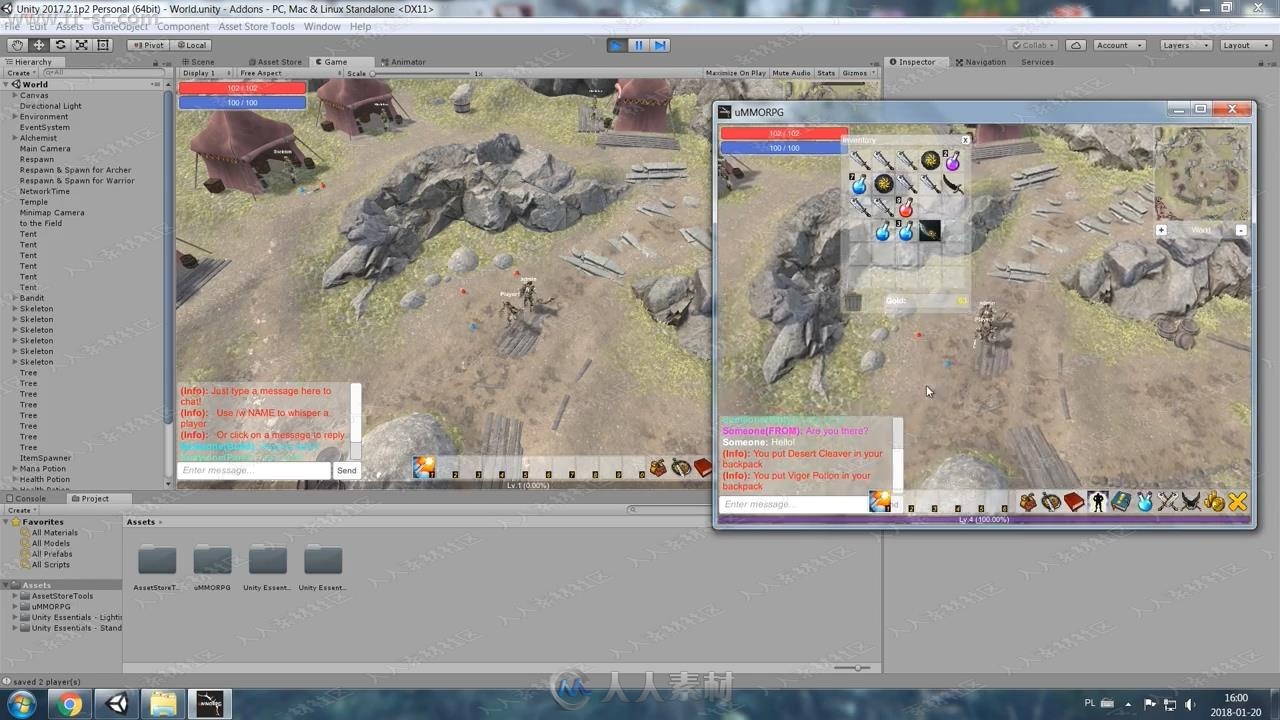Select the red potion in inventory
1280x720 pixels.
[906, 208]
